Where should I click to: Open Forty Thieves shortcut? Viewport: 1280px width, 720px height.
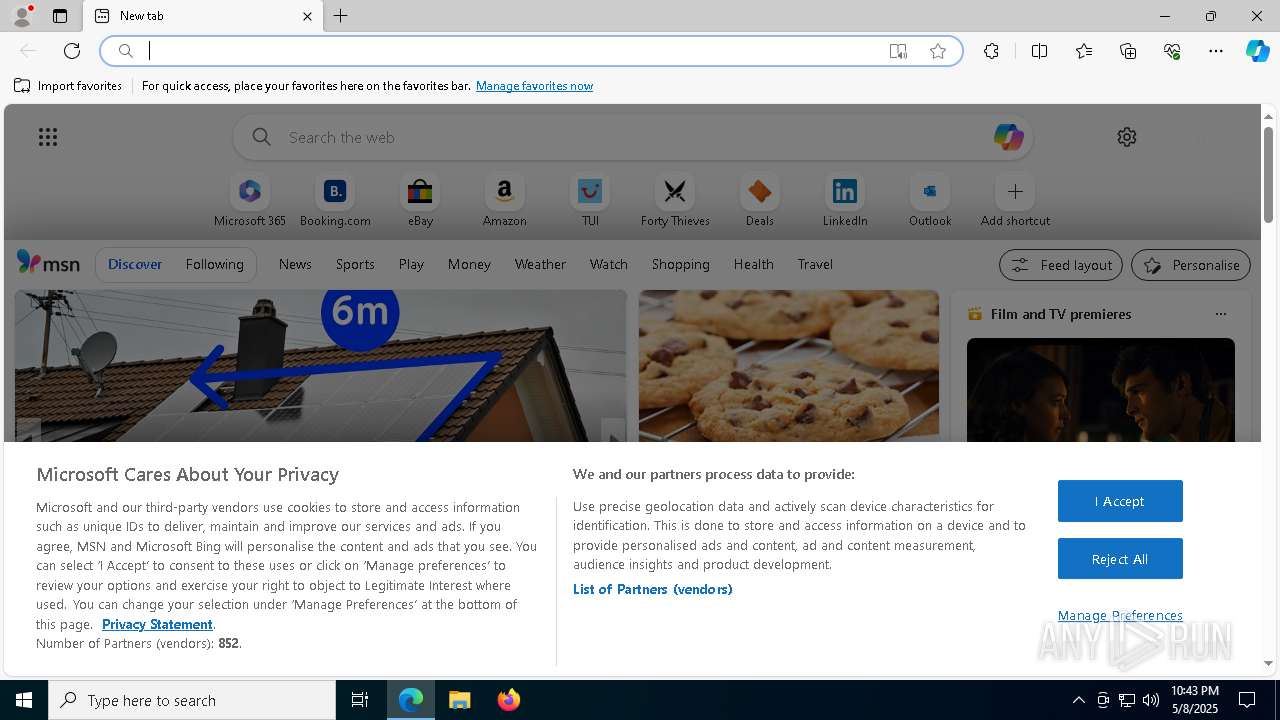coord(675,201)
